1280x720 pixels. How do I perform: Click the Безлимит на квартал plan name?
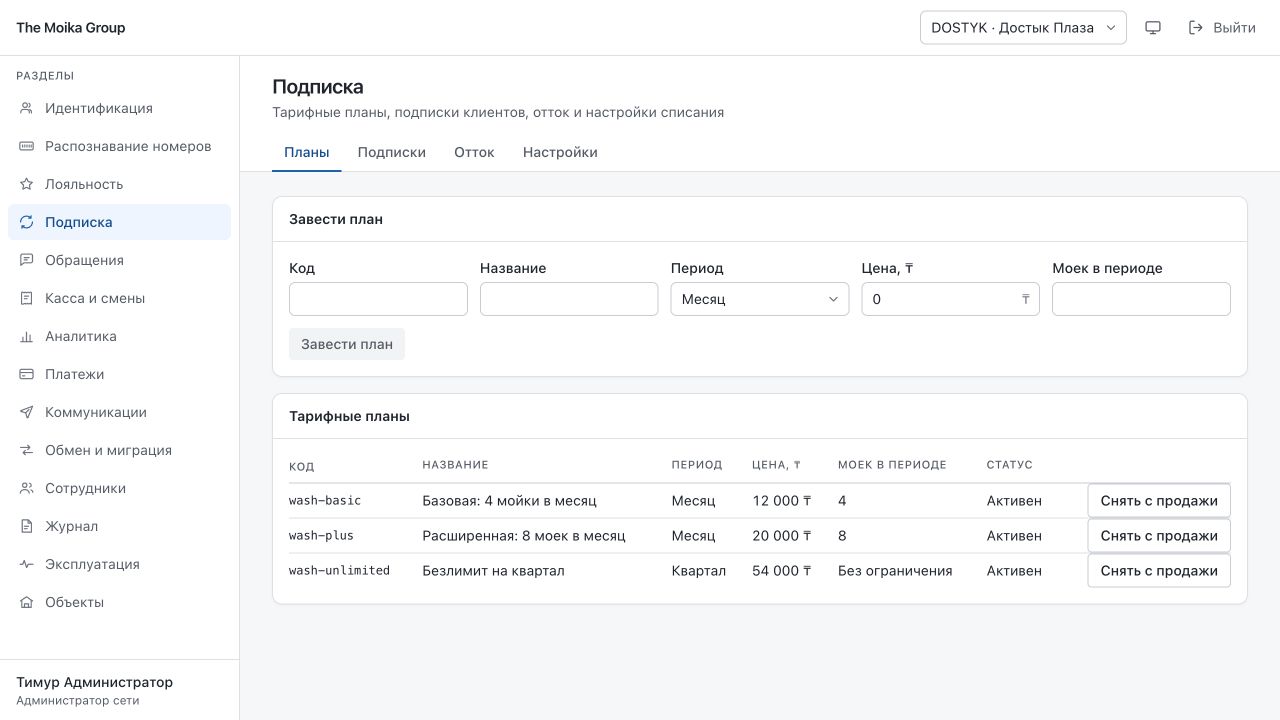click(x=493, y=571)
